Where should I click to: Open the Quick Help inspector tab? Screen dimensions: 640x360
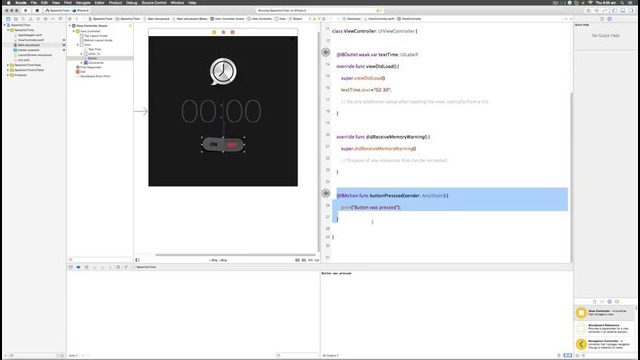pos(609,19)
